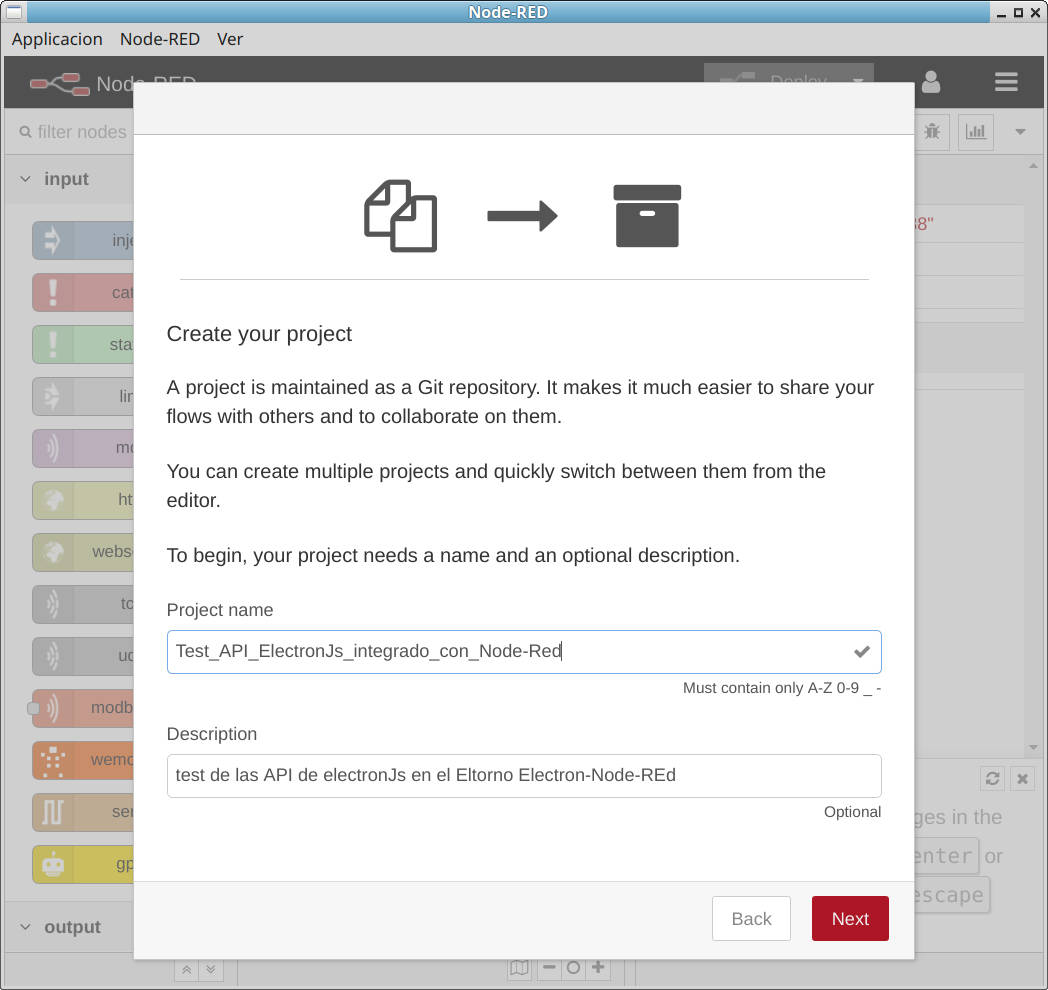
Task: Click the zoom out minus button
Action: [x=549, y=968]
